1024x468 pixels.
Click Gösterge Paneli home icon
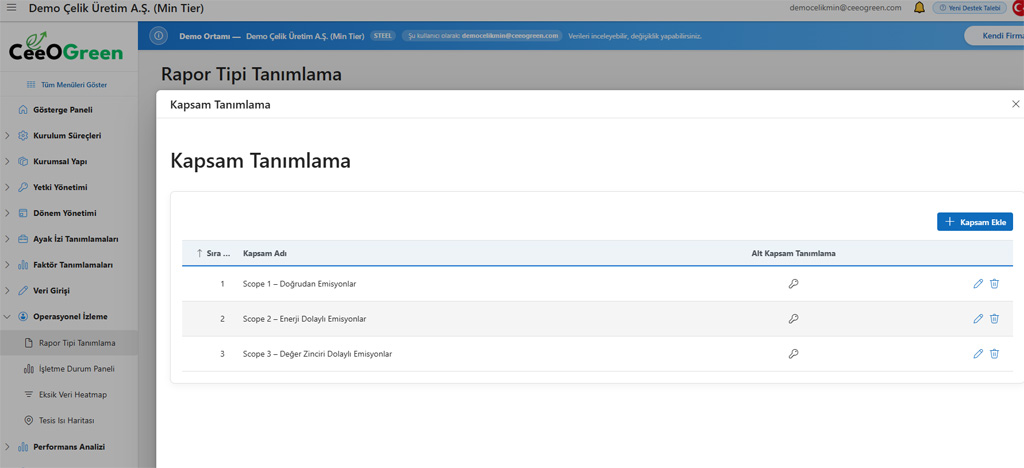point(23,110)
